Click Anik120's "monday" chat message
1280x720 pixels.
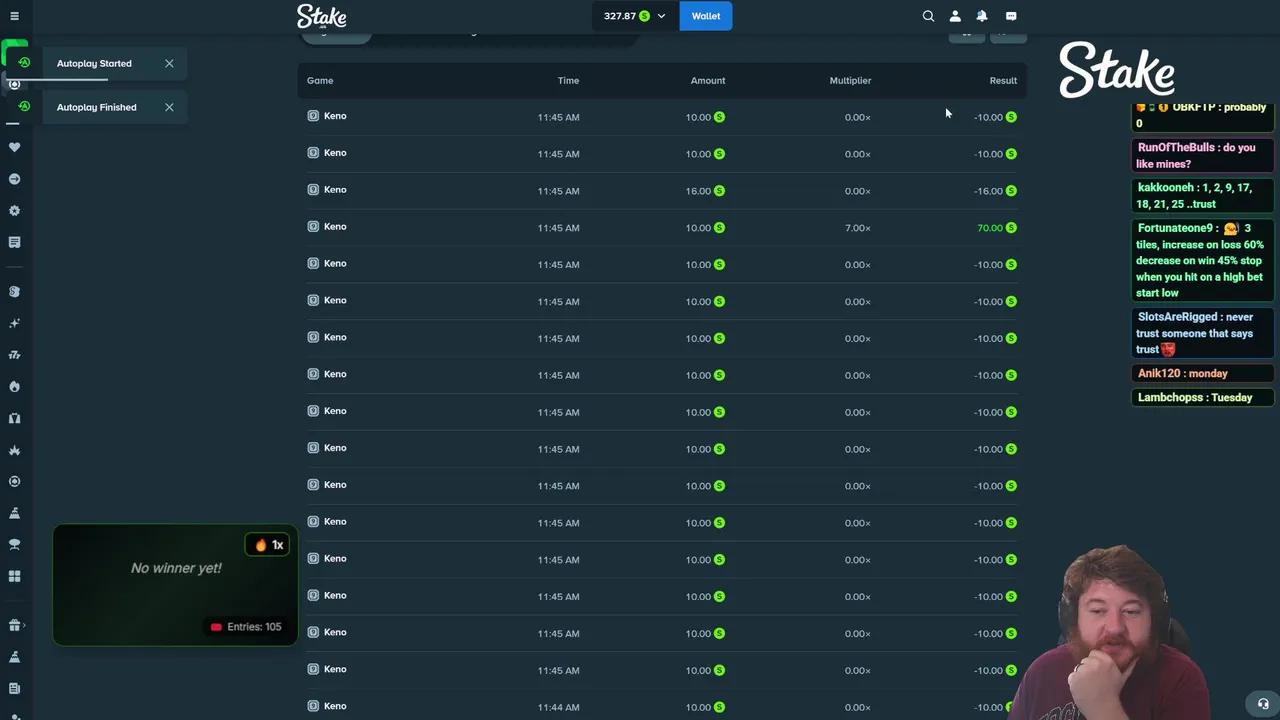click(x=1203, y=373)
